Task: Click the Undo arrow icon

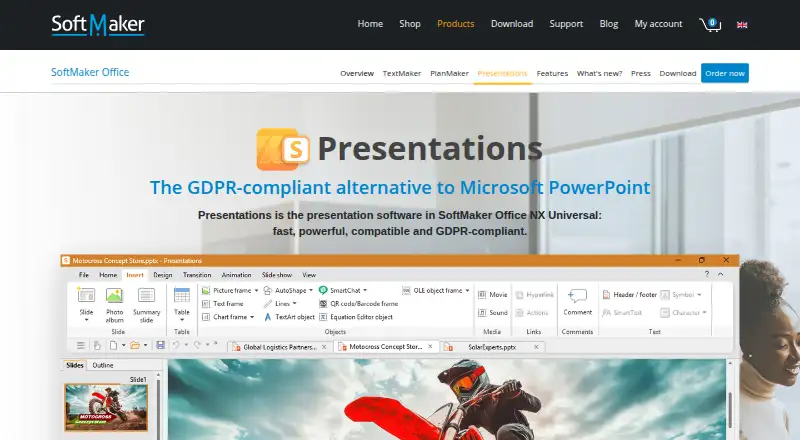Action: click(176, 346)
